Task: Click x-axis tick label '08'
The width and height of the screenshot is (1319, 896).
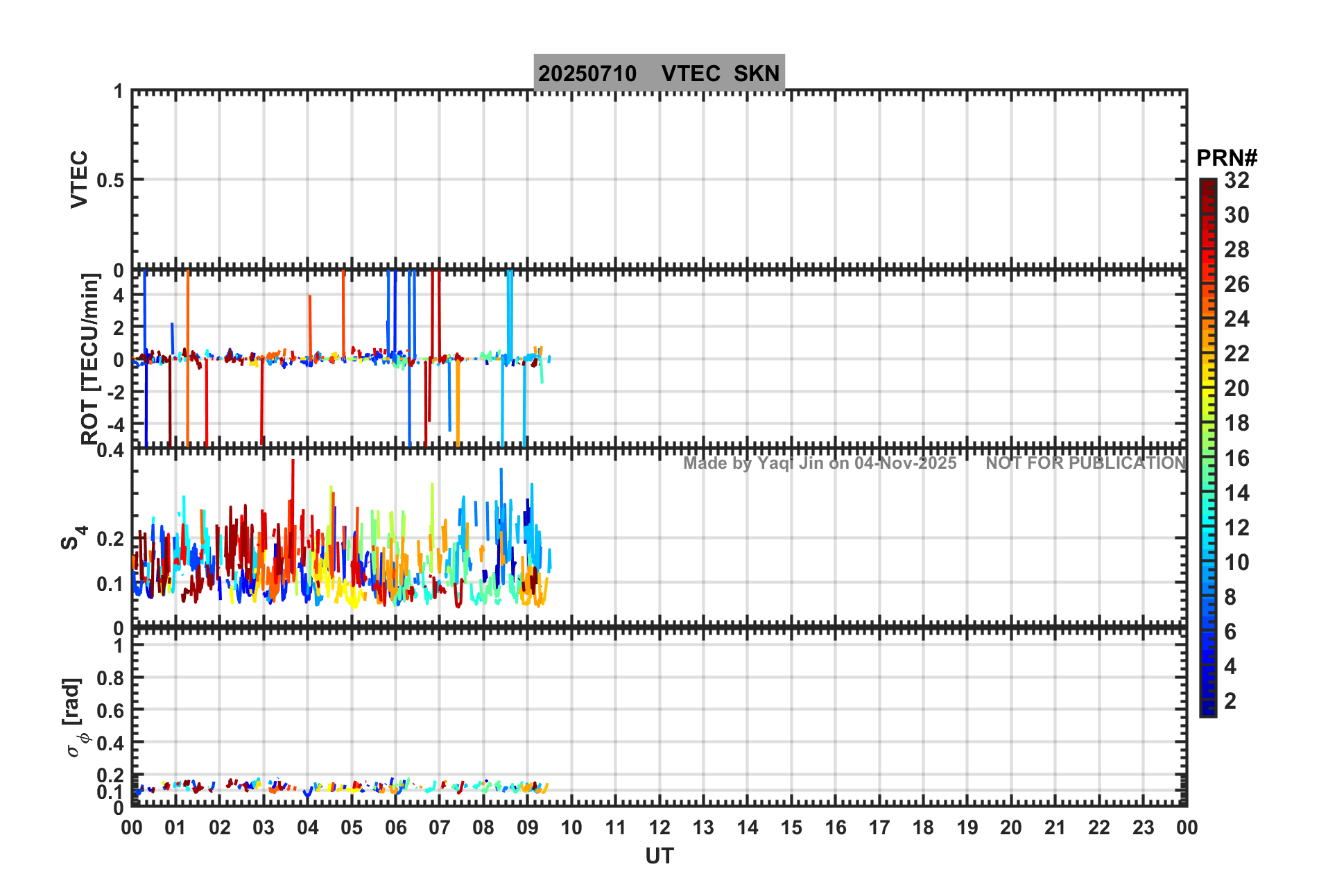Action: [483, 827]
